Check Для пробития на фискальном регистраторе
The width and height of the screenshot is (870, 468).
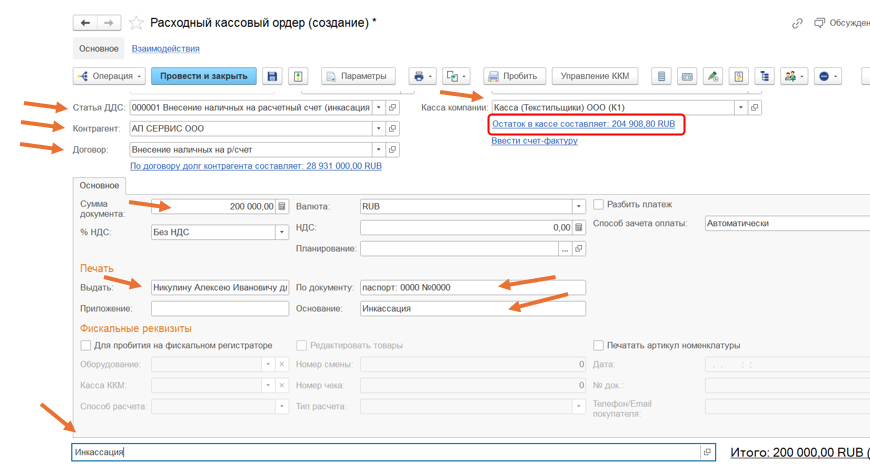(x=86, y=346)
